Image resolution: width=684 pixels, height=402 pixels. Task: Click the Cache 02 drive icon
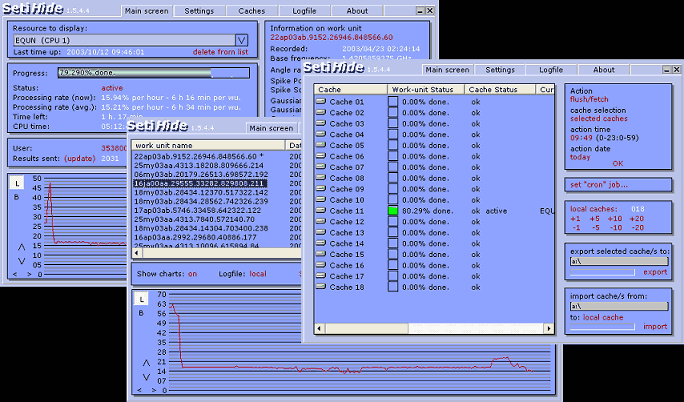coord(321,112)
